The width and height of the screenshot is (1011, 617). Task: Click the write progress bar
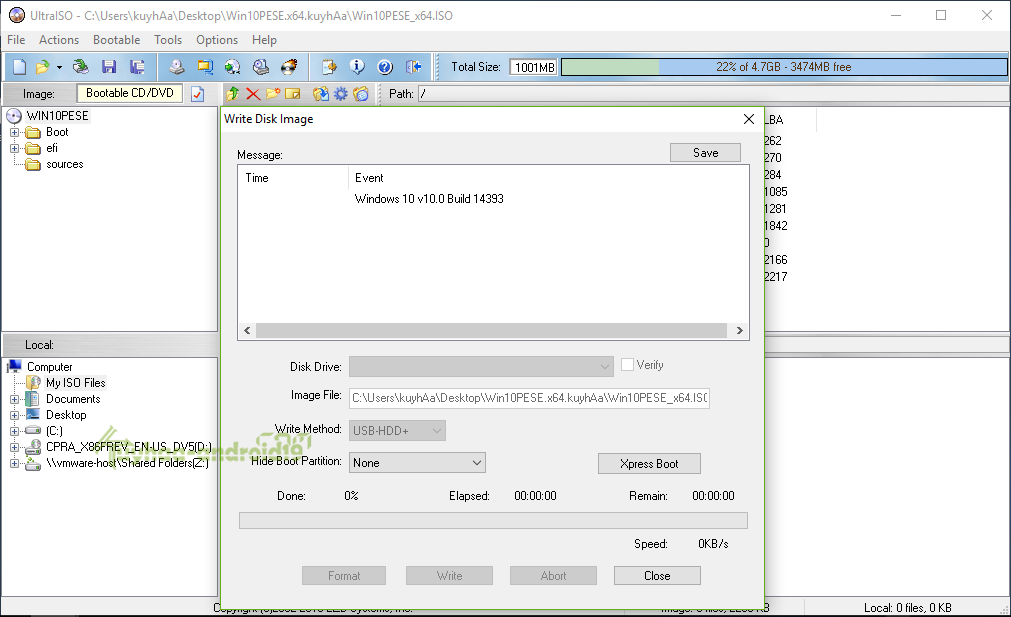coord(493,520)
